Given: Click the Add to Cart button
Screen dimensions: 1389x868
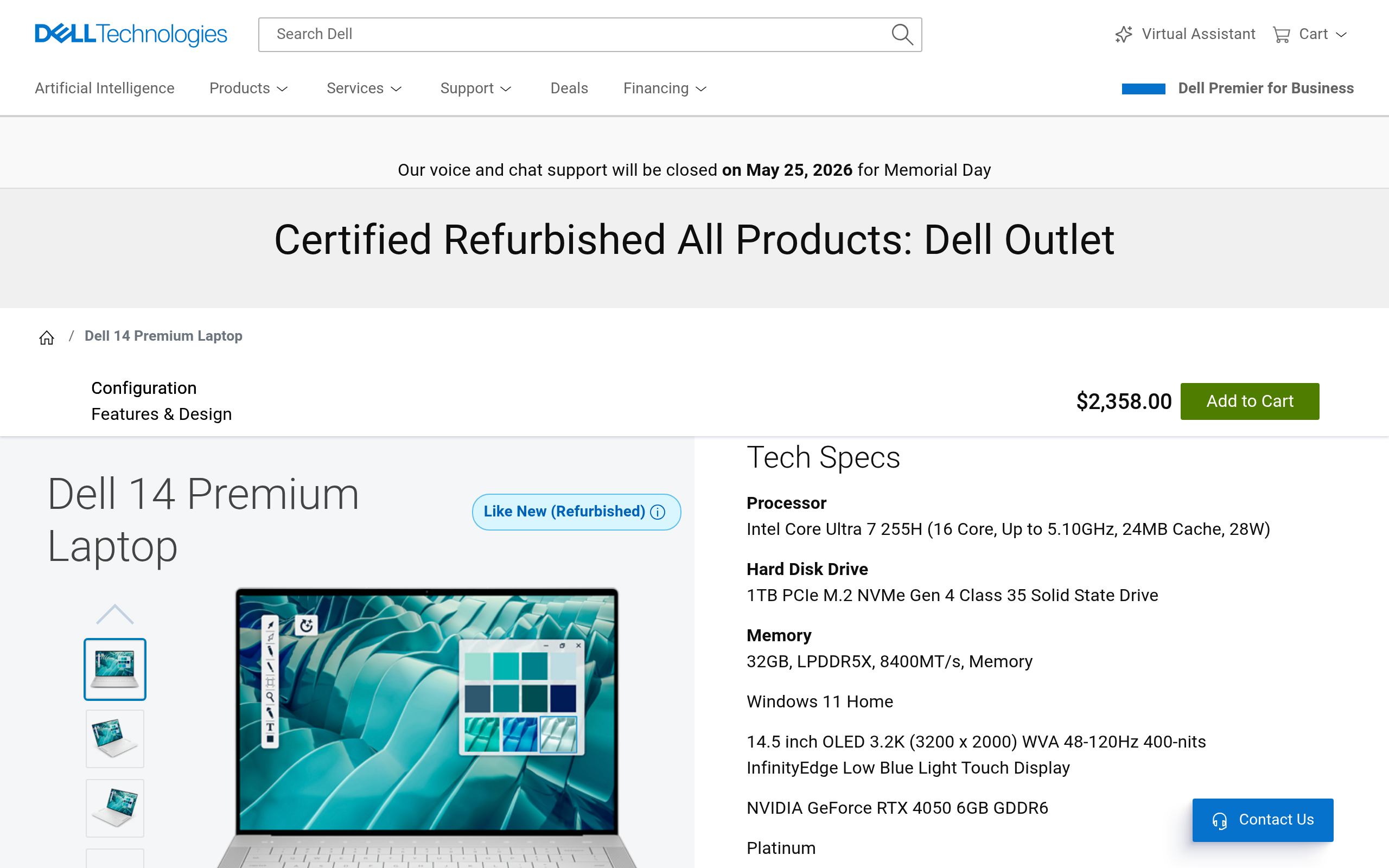Looking at the screenshot, I should 1250,401.
